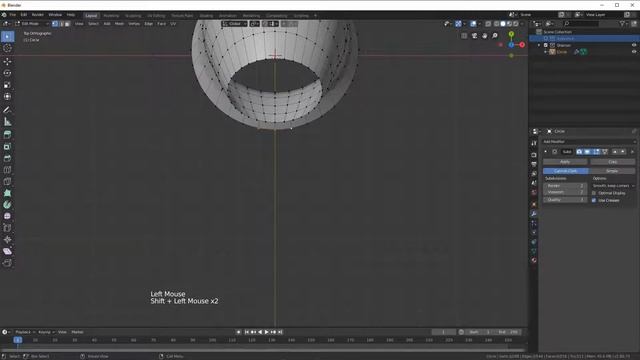Open the Material properties tab icon

point(533,260)
